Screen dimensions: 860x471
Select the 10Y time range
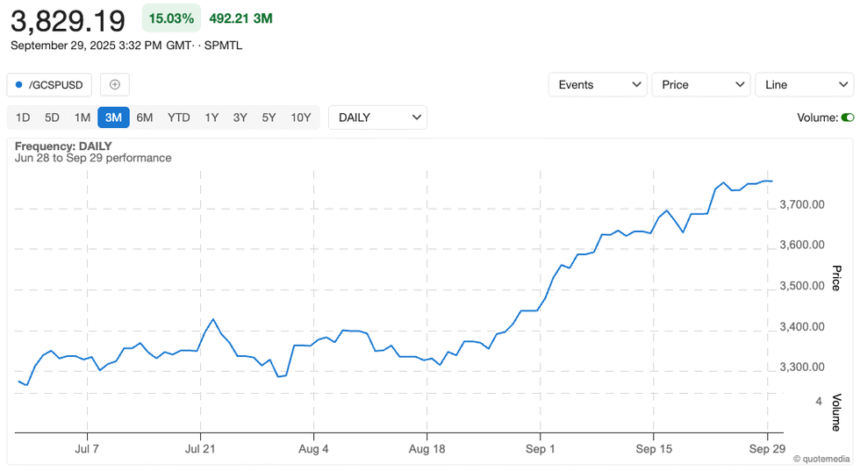301,118
